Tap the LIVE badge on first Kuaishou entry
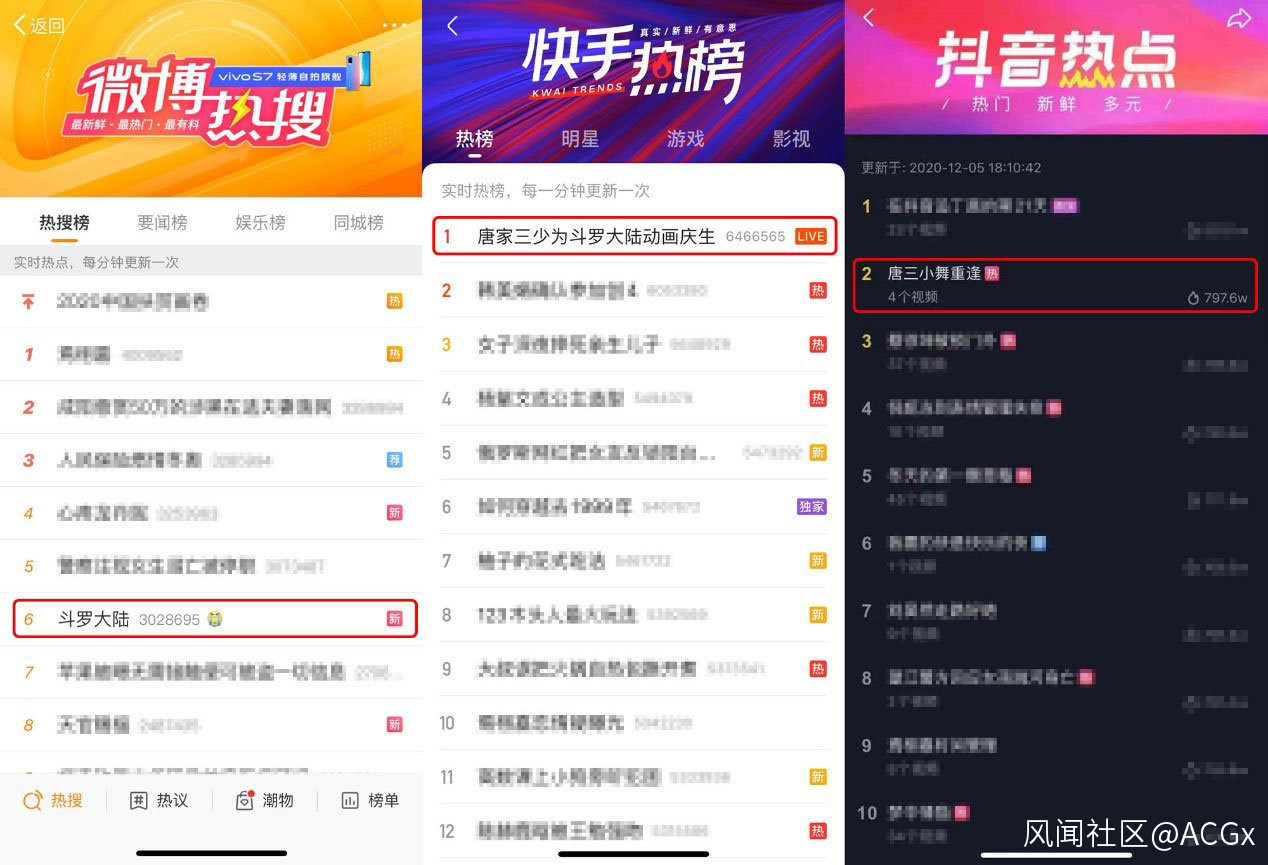Screen dimensions: 1268x865 click(811, 237)
